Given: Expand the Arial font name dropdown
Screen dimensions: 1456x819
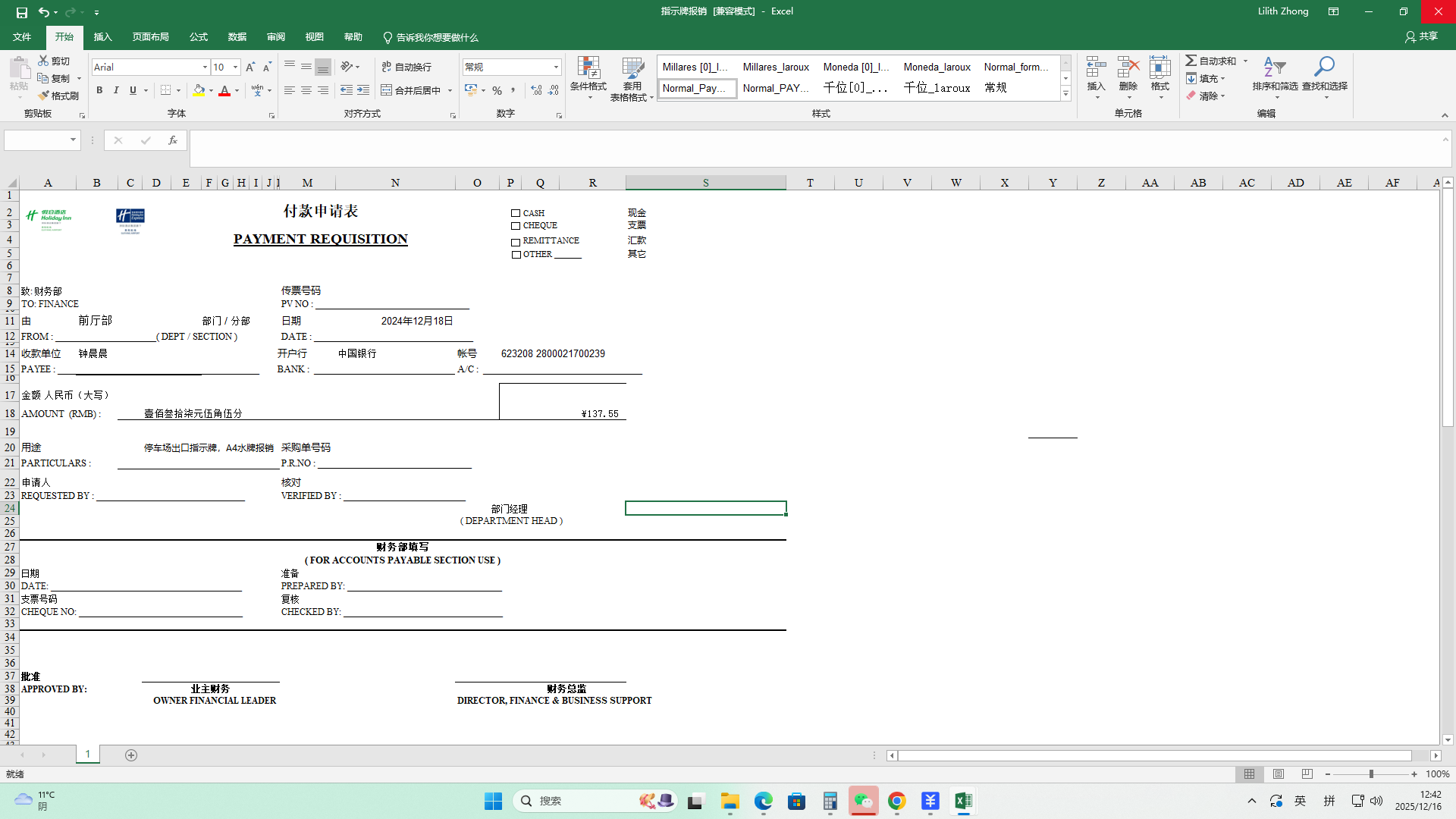Looking at the screenshot, I should point(205,67).
